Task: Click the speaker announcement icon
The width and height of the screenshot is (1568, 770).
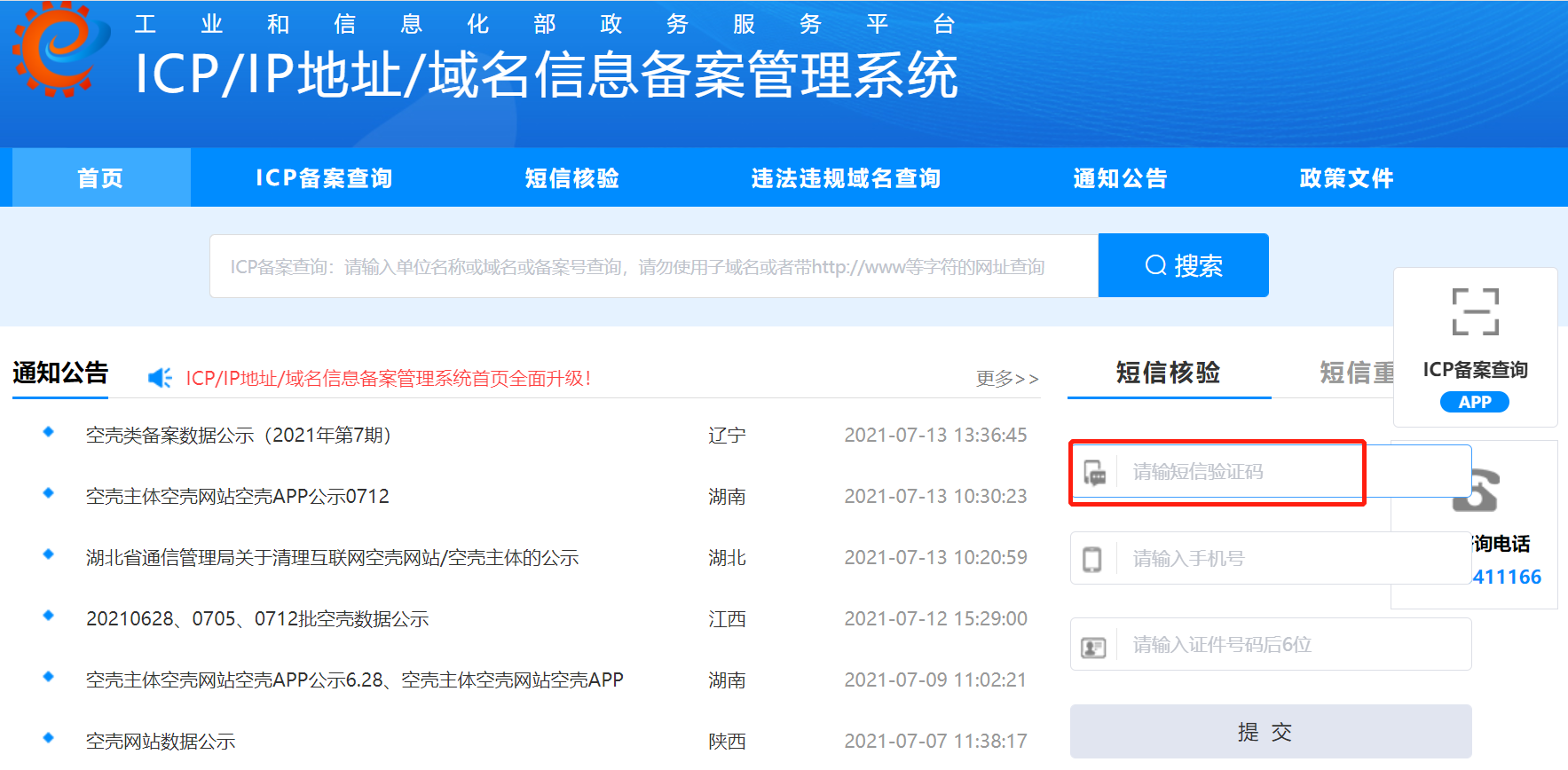Action: point(160,378)
